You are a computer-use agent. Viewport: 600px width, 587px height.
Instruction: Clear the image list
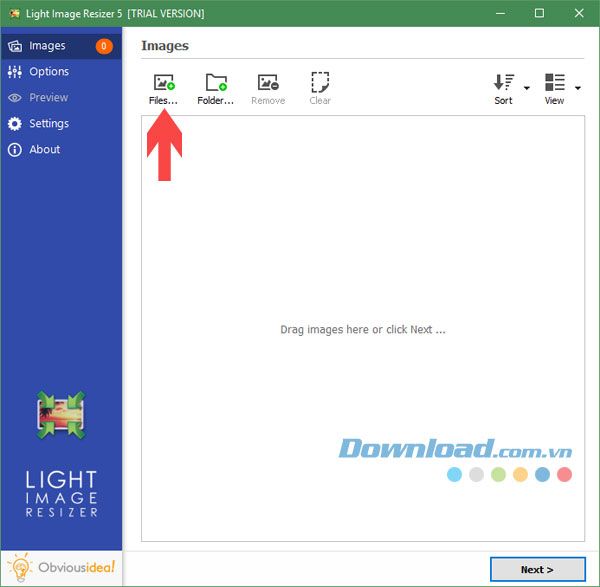coord(320,89)
